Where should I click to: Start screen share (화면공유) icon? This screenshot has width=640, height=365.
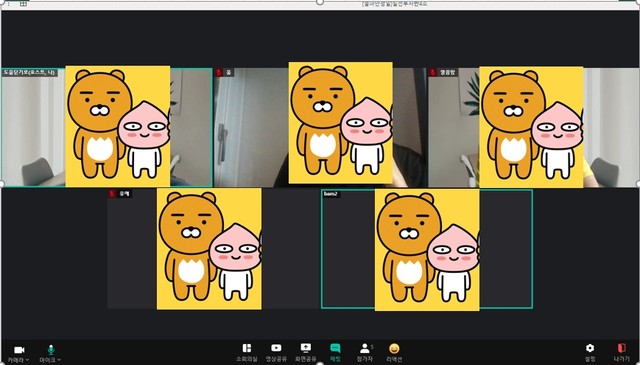pyautogui.click(x=306, y=348)
